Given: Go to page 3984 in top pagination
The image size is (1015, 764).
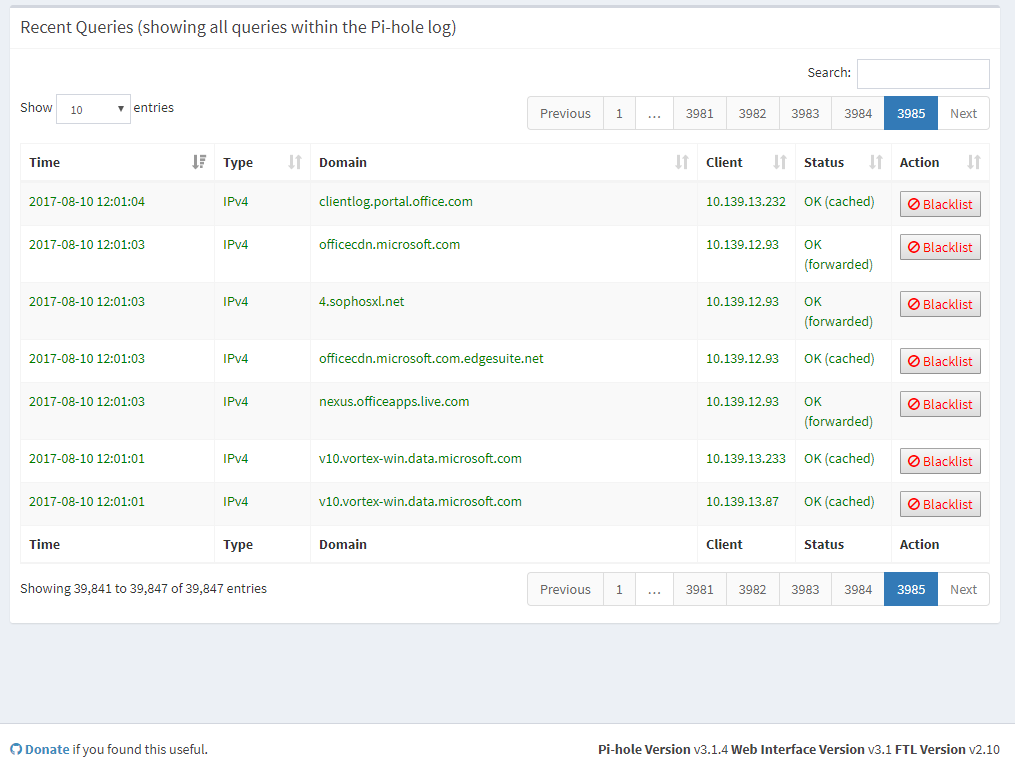Looking at the screenshot, I should click(857, 113).
